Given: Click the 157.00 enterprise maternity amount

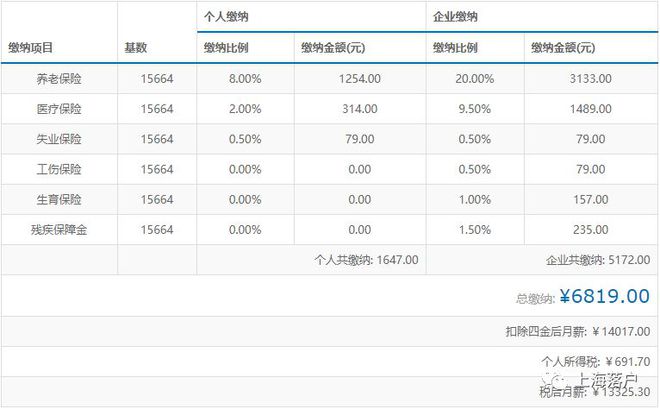Looking at the screenshot, I should coord(591,199).
